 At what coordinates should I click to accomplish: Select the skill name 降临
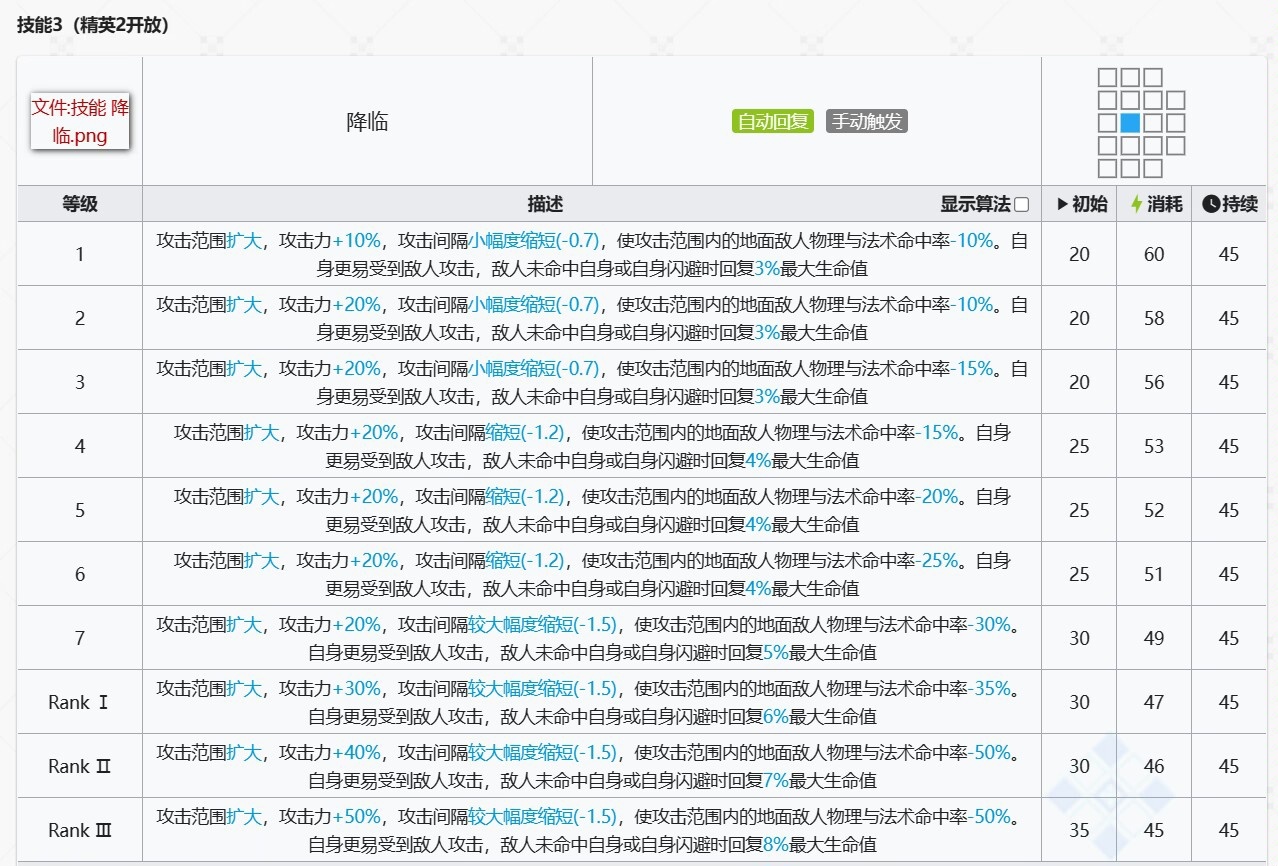pos(367,122)
